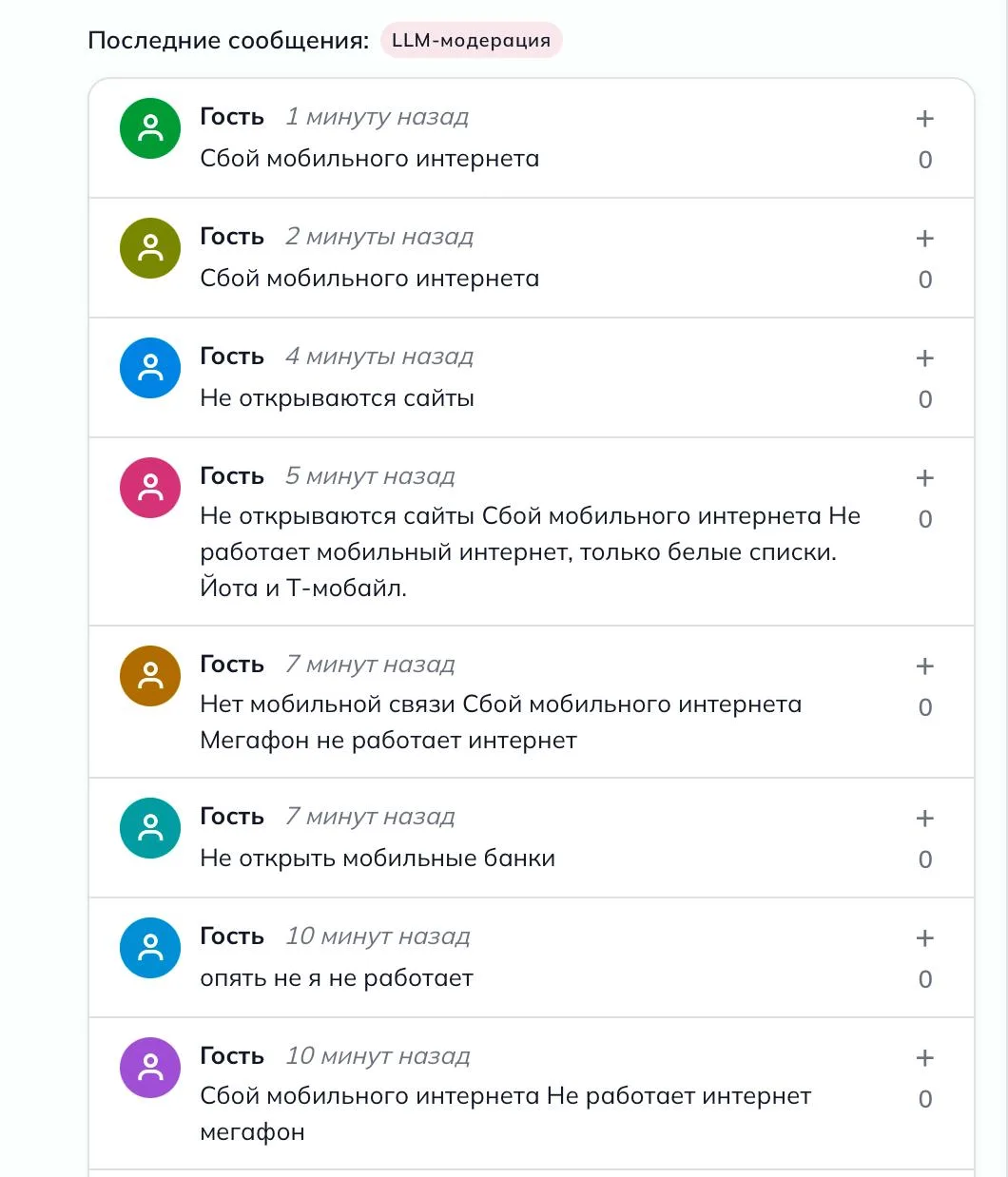Upvote the 'Не открыть мобильные банки' message
1008x1177 pixels.
(924, 819)
